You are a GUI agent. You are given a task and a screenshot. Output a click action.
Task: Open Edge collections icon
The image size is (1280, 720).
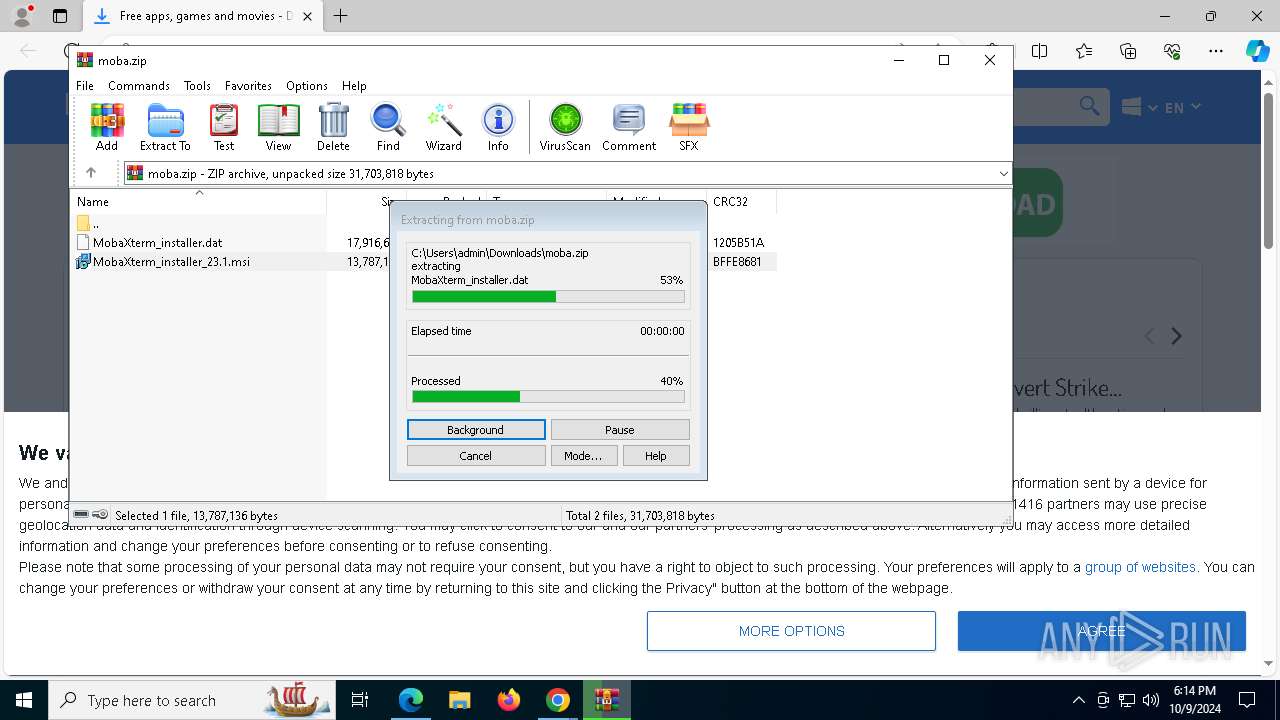click(1128, 51)
